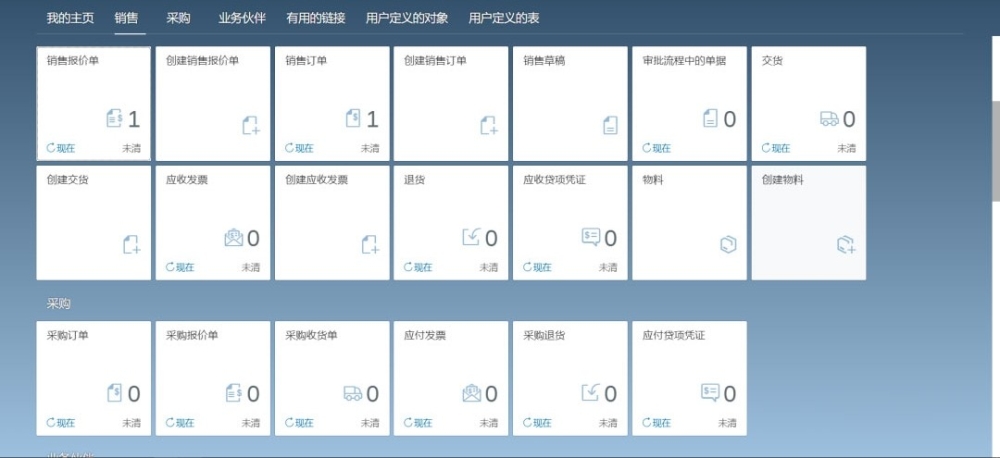Click the 创建物料 add cube icon
The width and height of the screenshot is (1000, 458).
[846, 244]
